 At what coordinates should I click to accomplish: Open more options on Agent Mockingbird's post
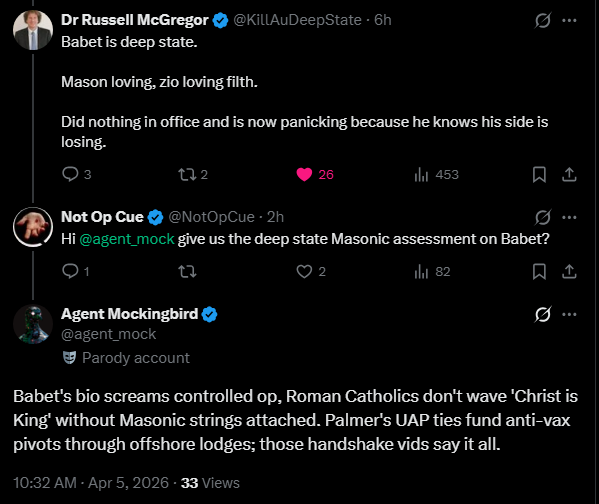click(569, 314)
